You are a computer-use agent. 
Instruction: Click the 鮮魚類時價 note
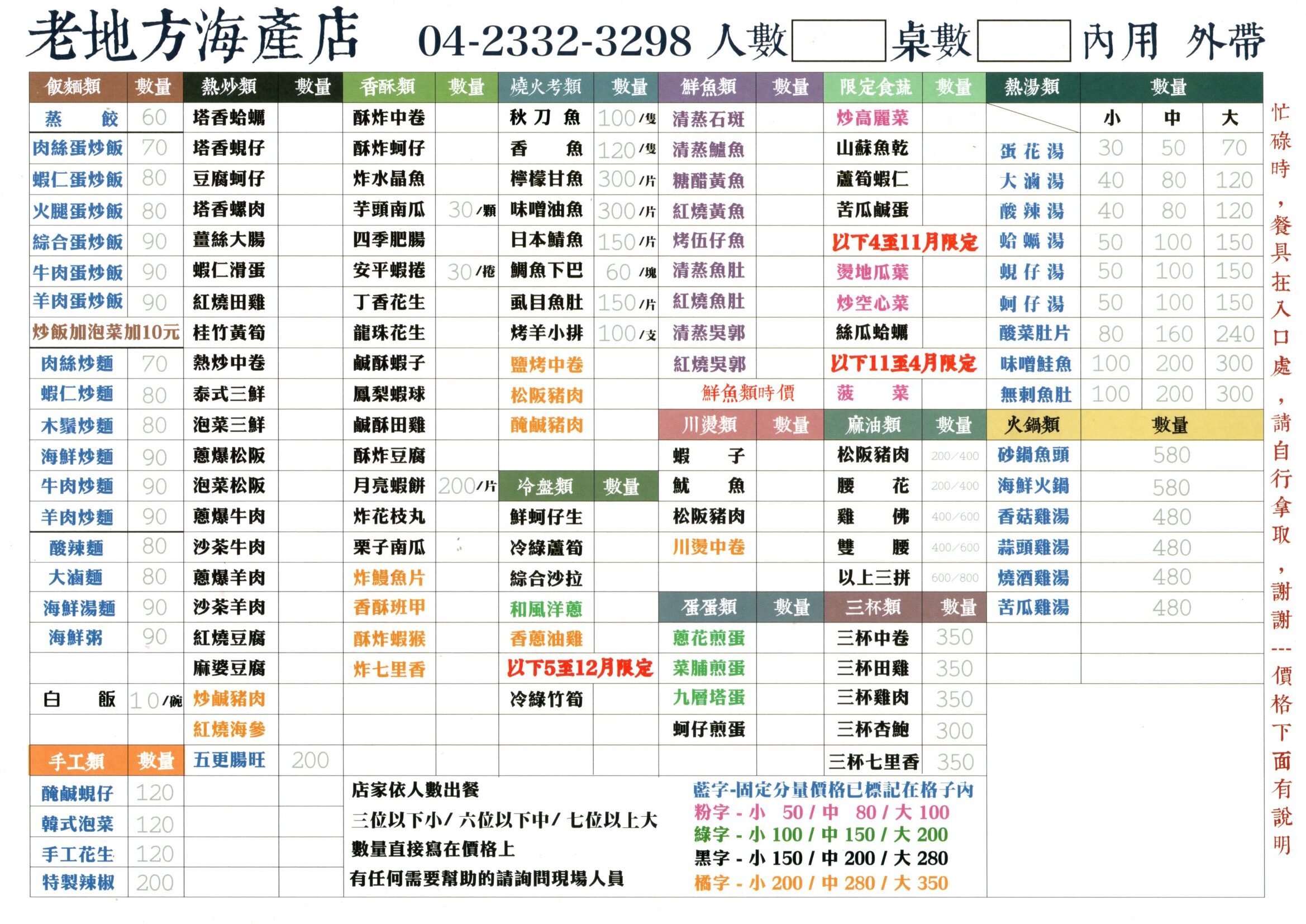point(748,393)
